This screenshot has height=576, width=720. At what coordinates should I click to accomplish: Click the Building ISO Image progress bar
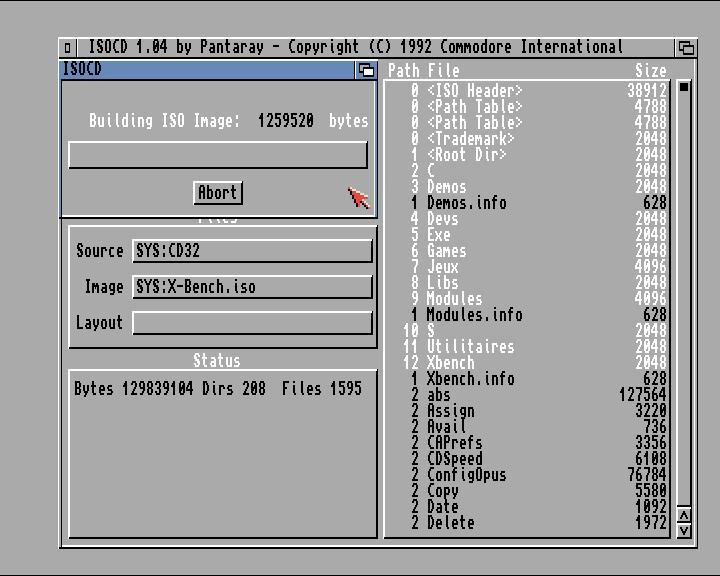[x=218, y=155]
